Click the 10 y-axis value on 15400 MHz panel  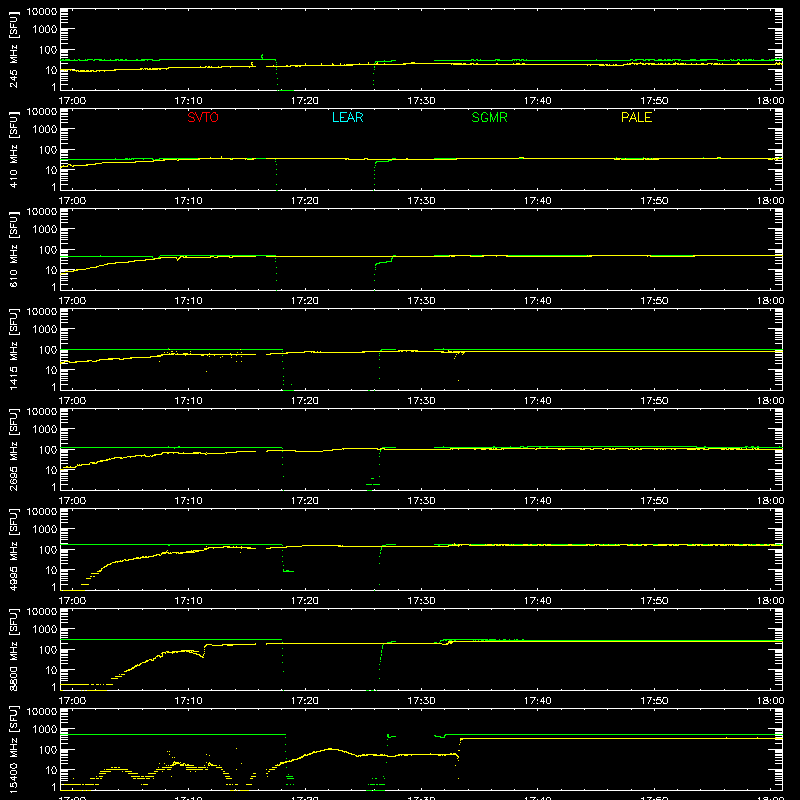52,770
